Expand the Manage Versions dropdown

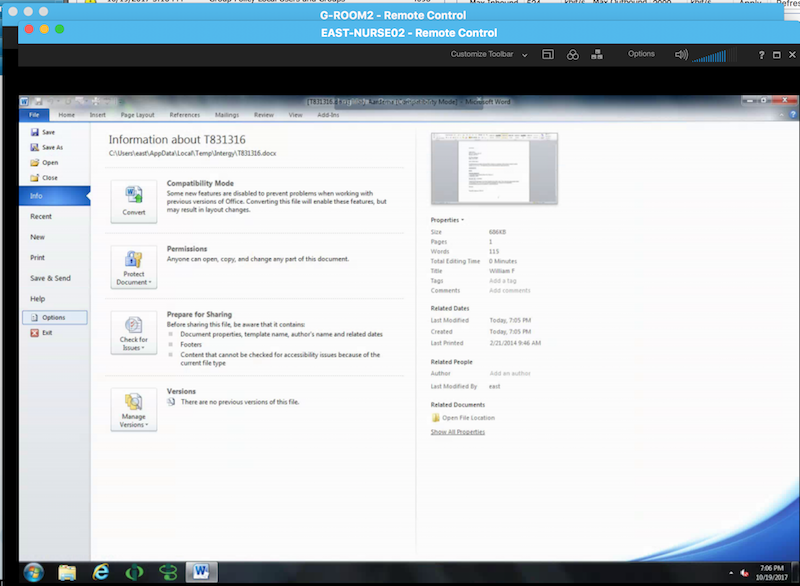click(x=134, y=410)
